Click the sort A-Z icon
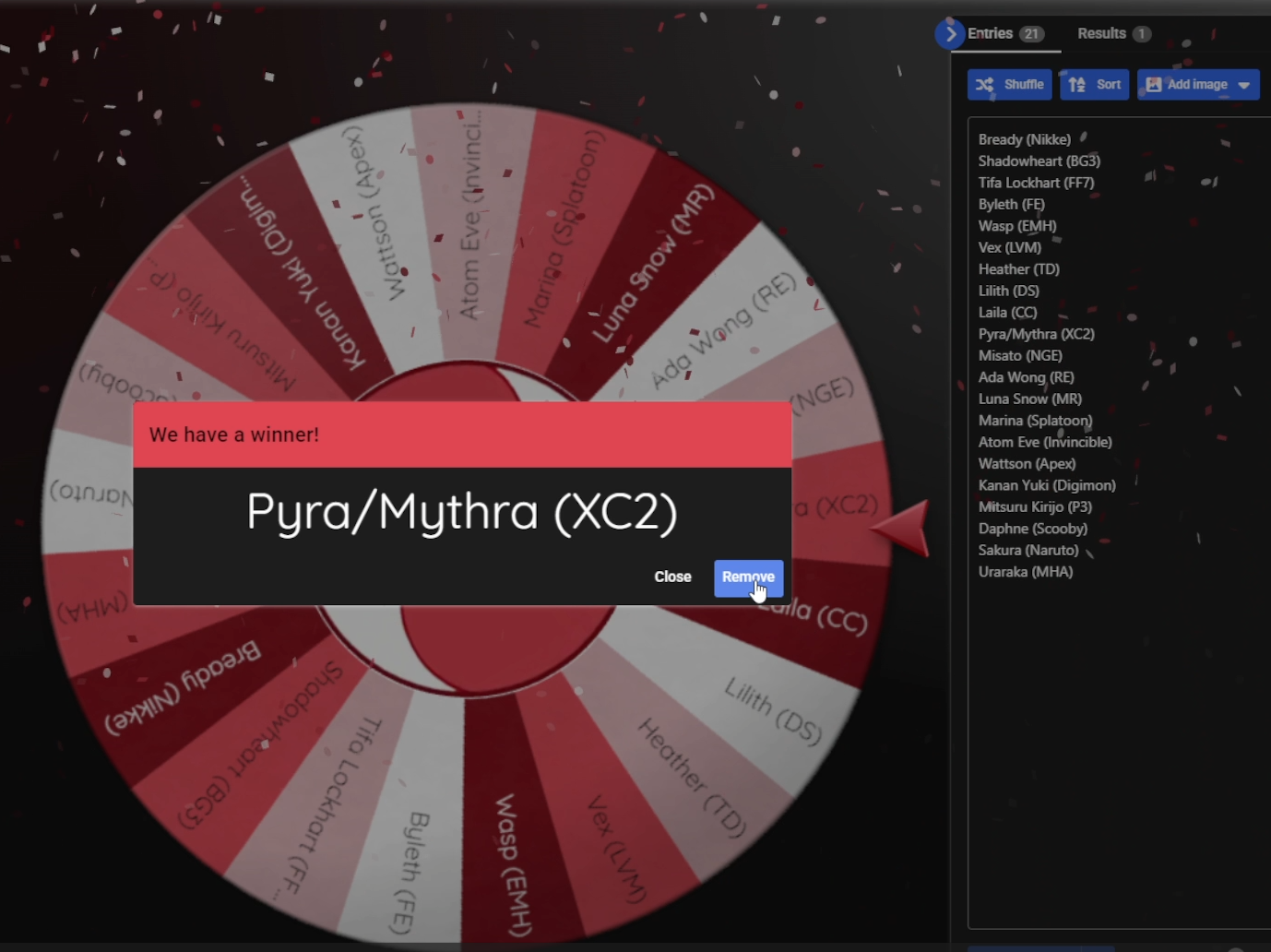 point(1076,85)
